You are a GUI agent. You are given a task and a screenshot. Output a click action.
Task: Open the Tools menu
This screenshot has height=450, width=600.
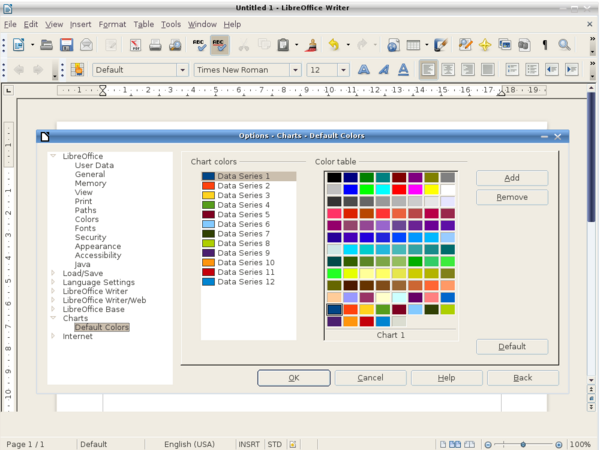(171, 23)
